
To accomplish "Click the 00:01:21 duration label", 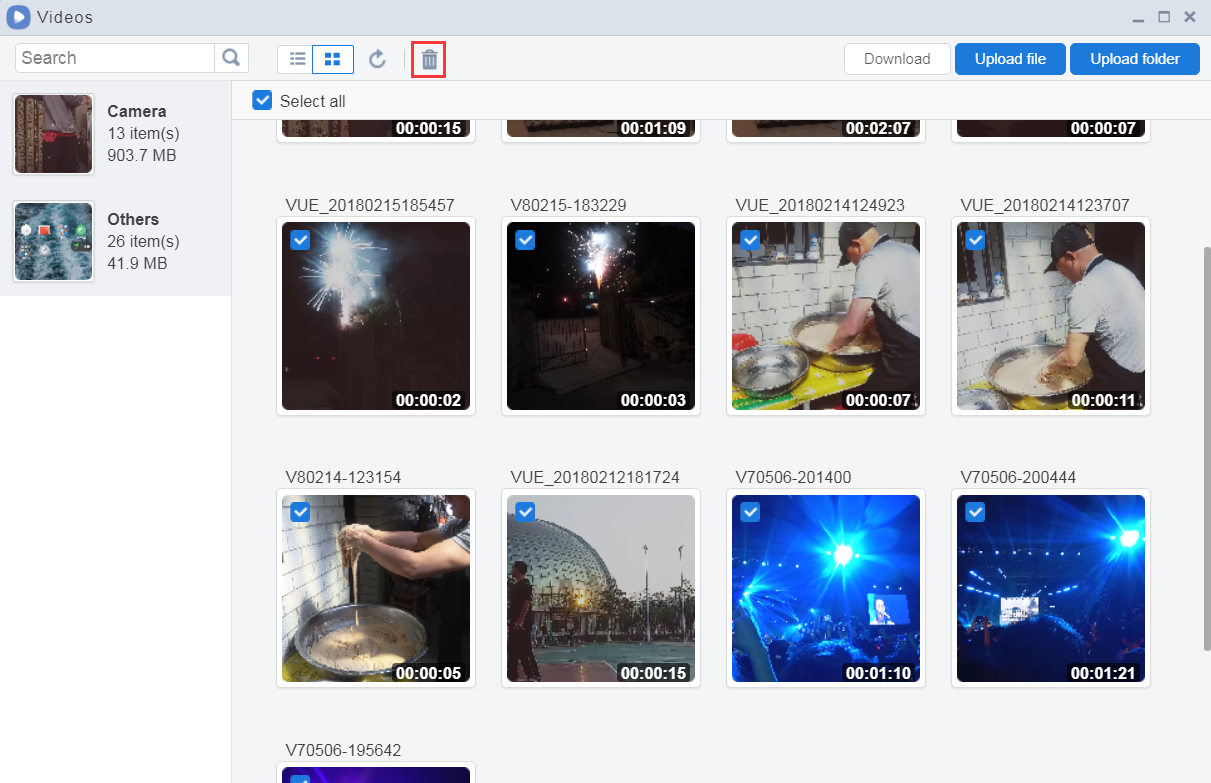I will point(1103,673).
